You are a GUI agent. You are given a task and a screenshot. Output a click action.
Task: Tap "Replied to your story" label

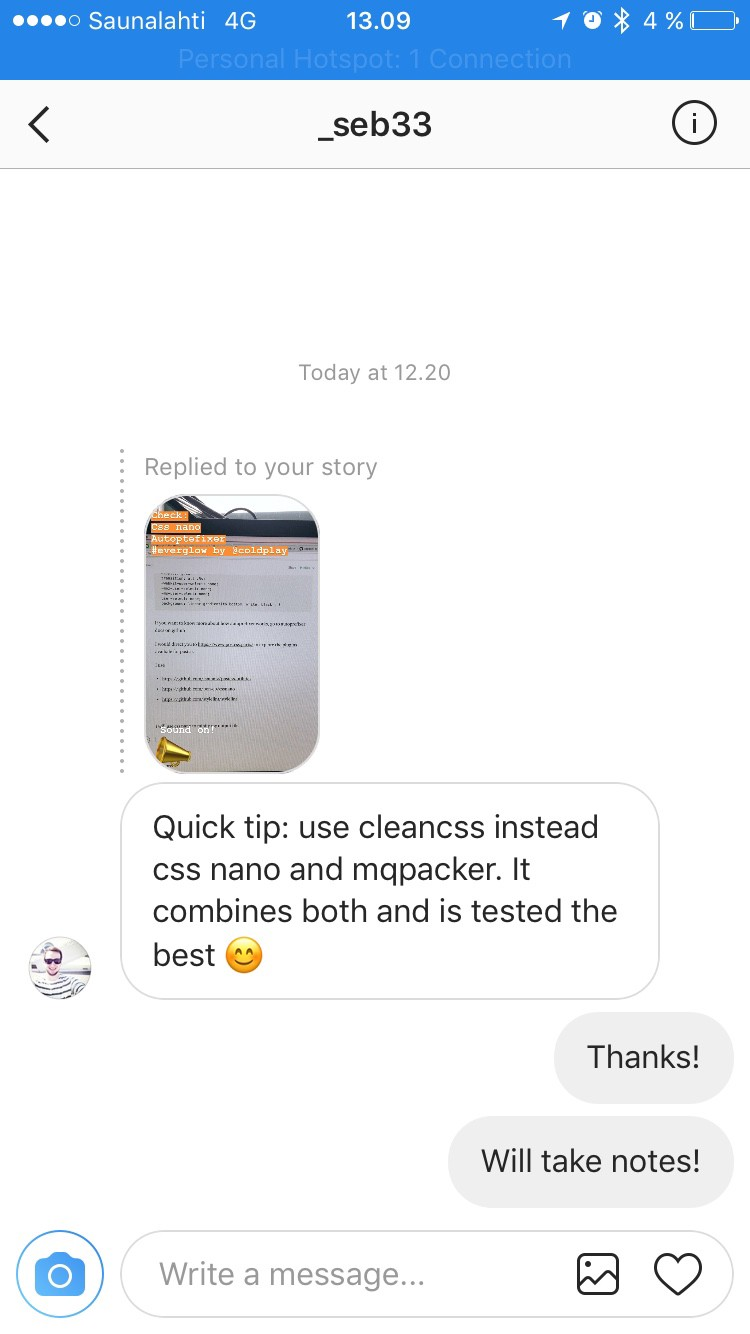point(261,467)
